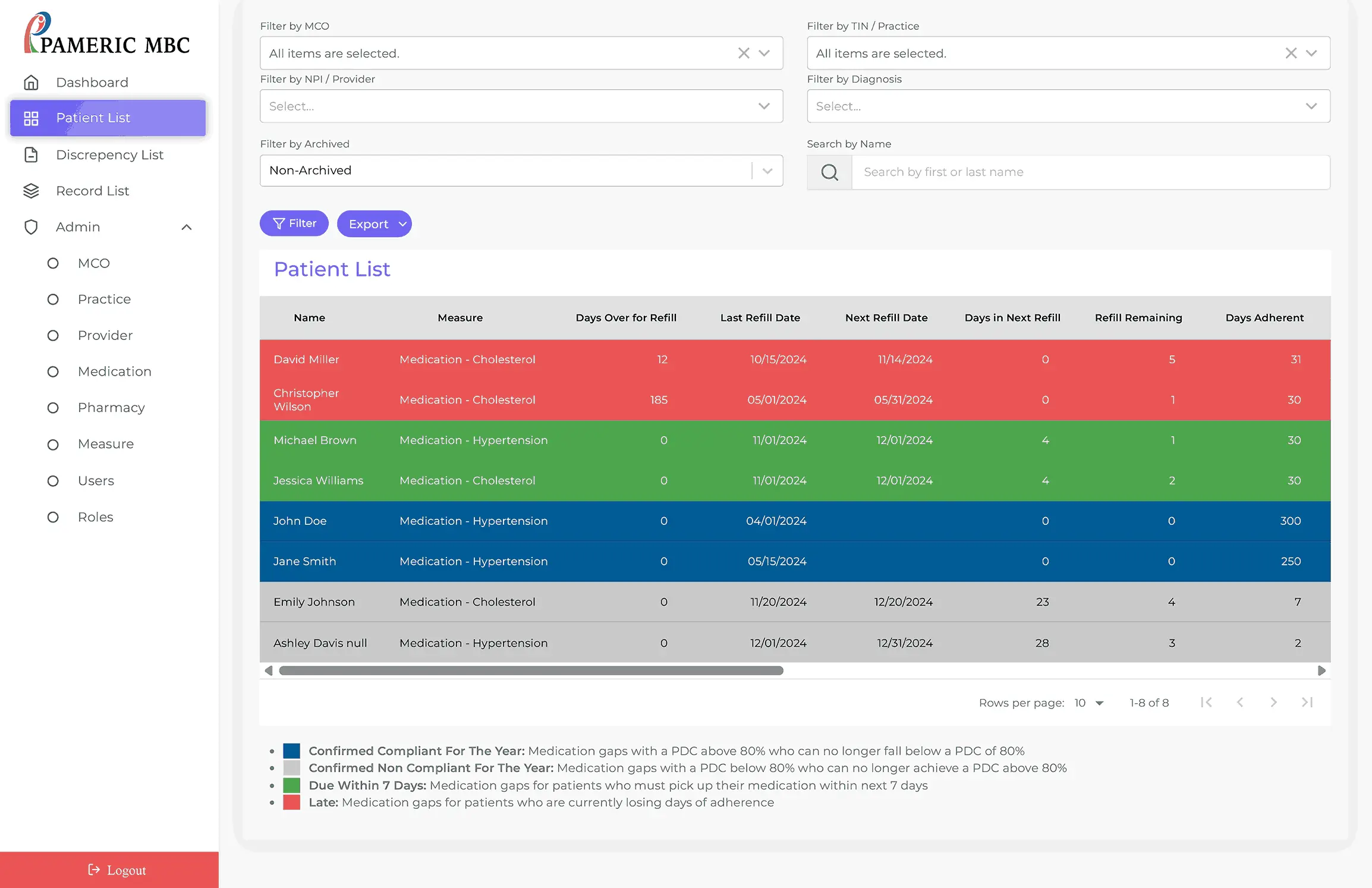1372x888 pixels.
Task: Select the Roles circle item
Action: click(53, 517)
